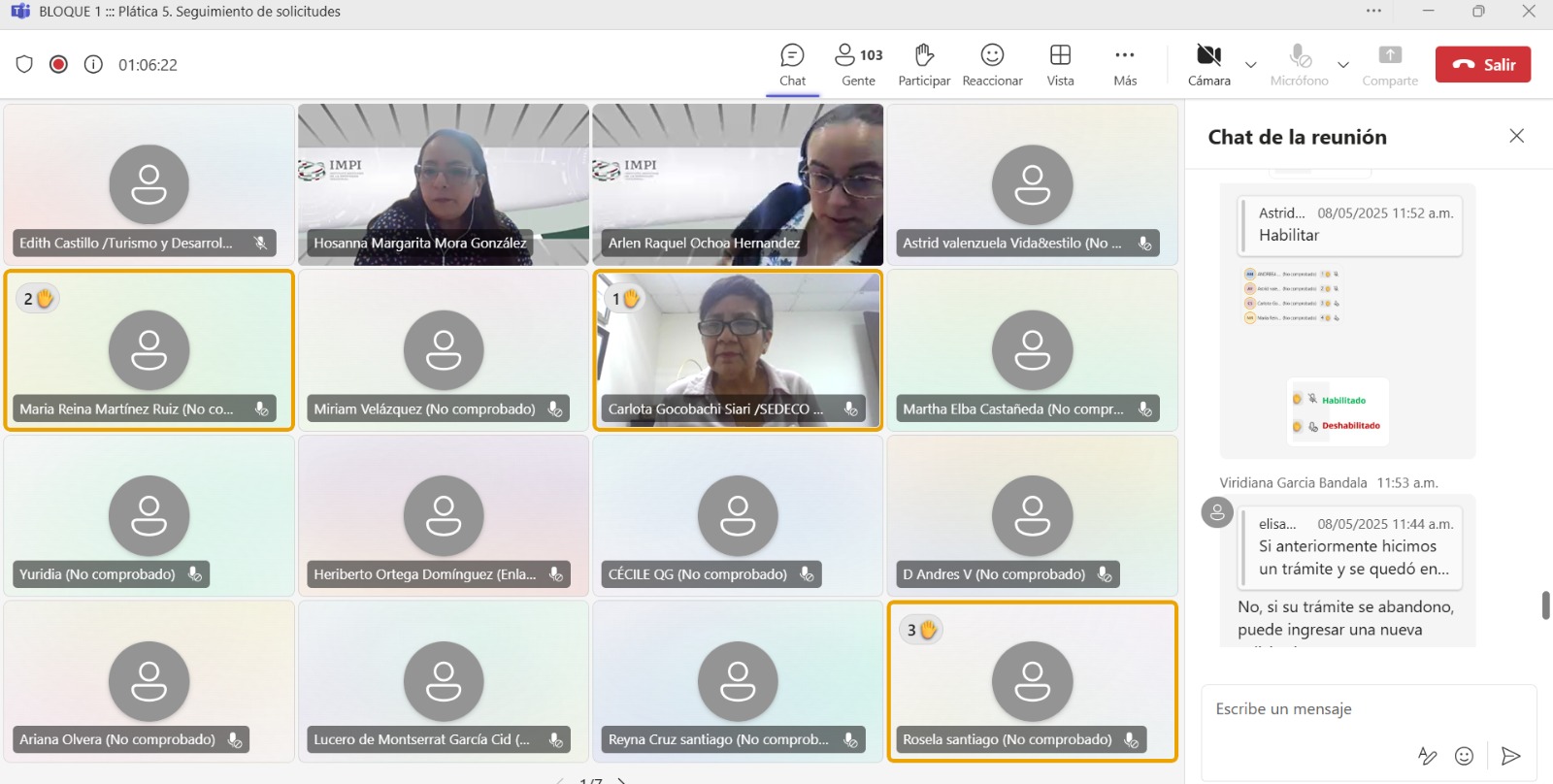Click the recording indicator icon
The image size is (1553, 784).
tap(58, 64)
